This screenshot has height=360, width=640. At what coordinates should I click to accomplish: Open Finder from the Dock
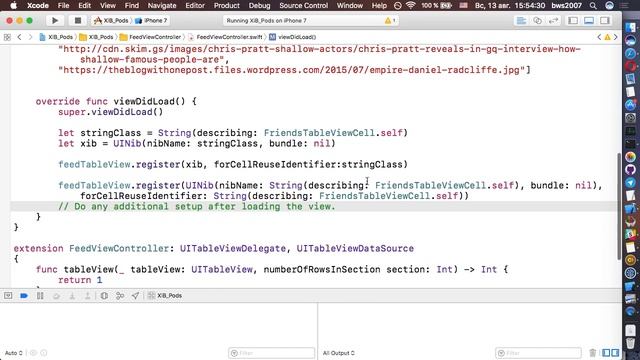(630, 28)
